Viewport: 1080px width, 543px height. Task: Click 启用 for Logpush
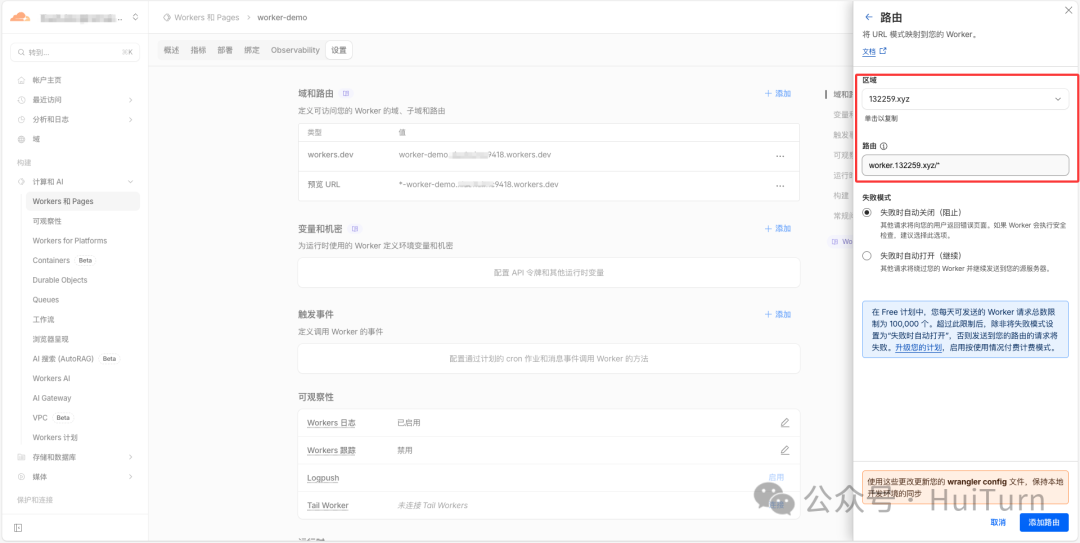click(x=776, y=478)
